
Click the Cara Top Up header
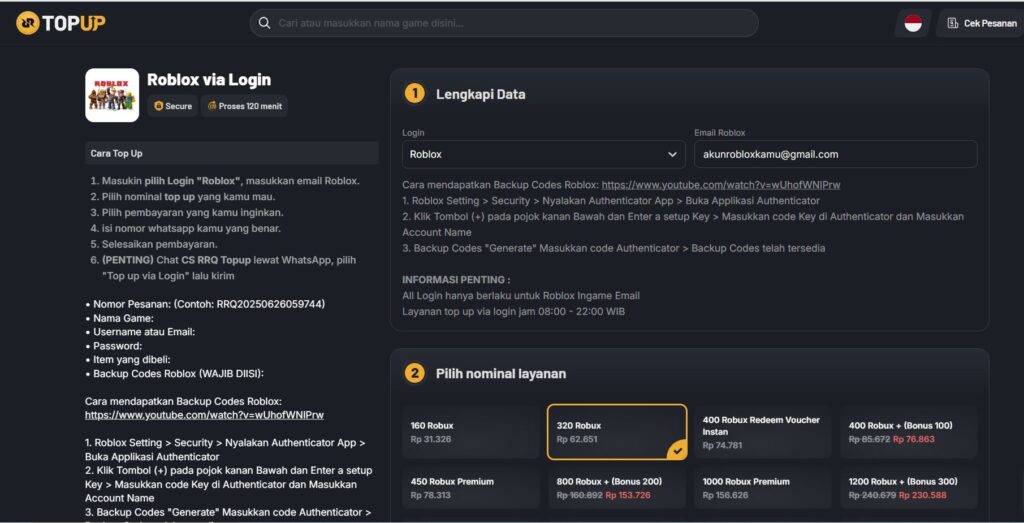pos(232,153)
